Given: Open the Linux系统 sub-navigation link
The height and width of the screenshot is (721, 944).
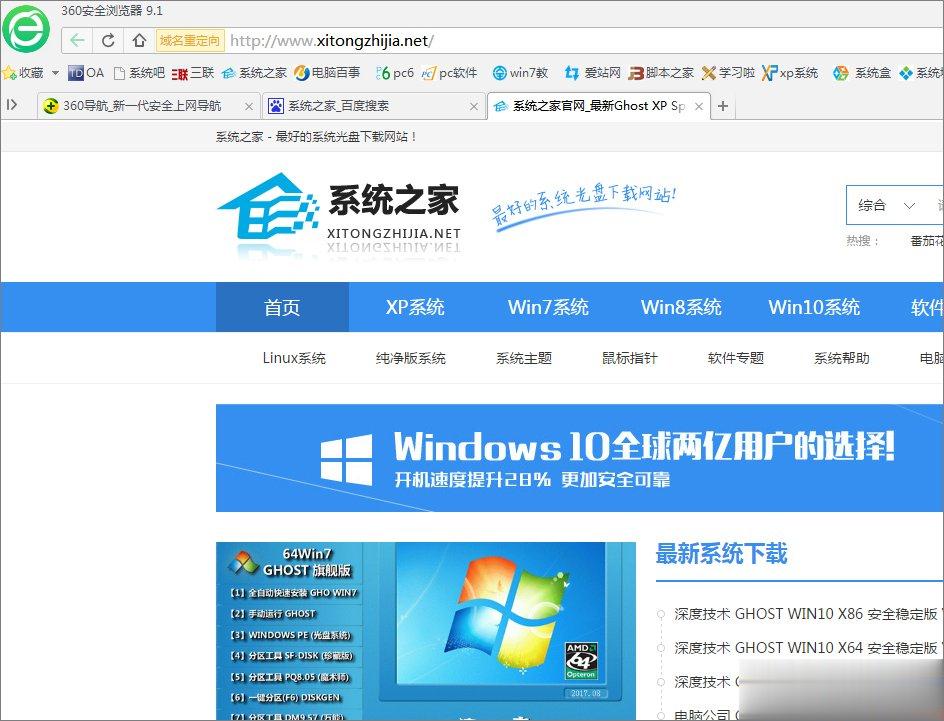Looking at the screenshot, I should point(294,358).
